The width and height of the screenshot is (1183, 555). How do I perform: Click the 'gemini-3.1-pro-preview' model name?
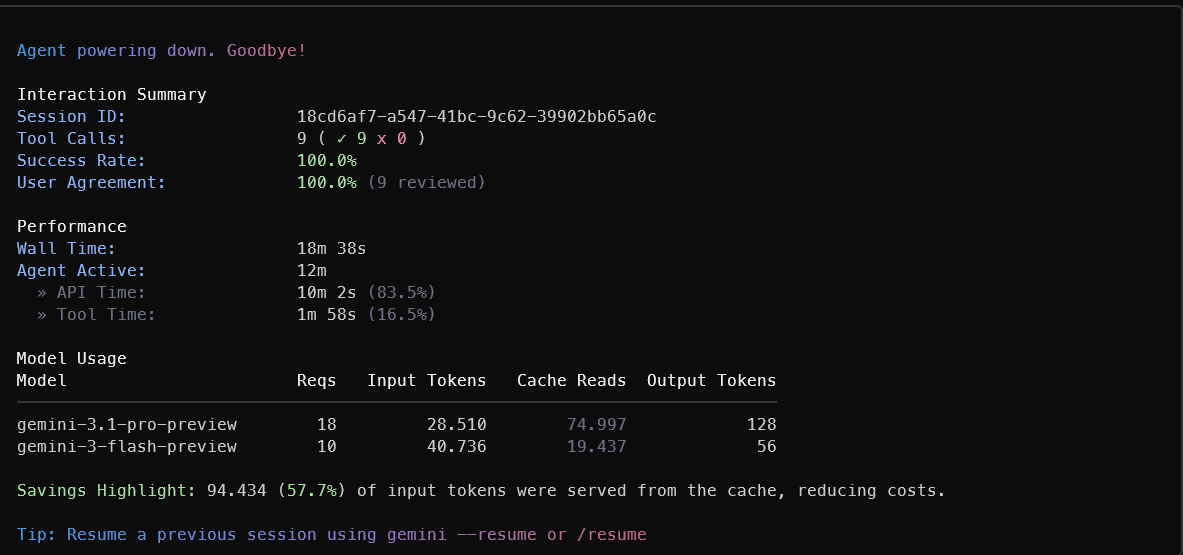tap(127, 425)
